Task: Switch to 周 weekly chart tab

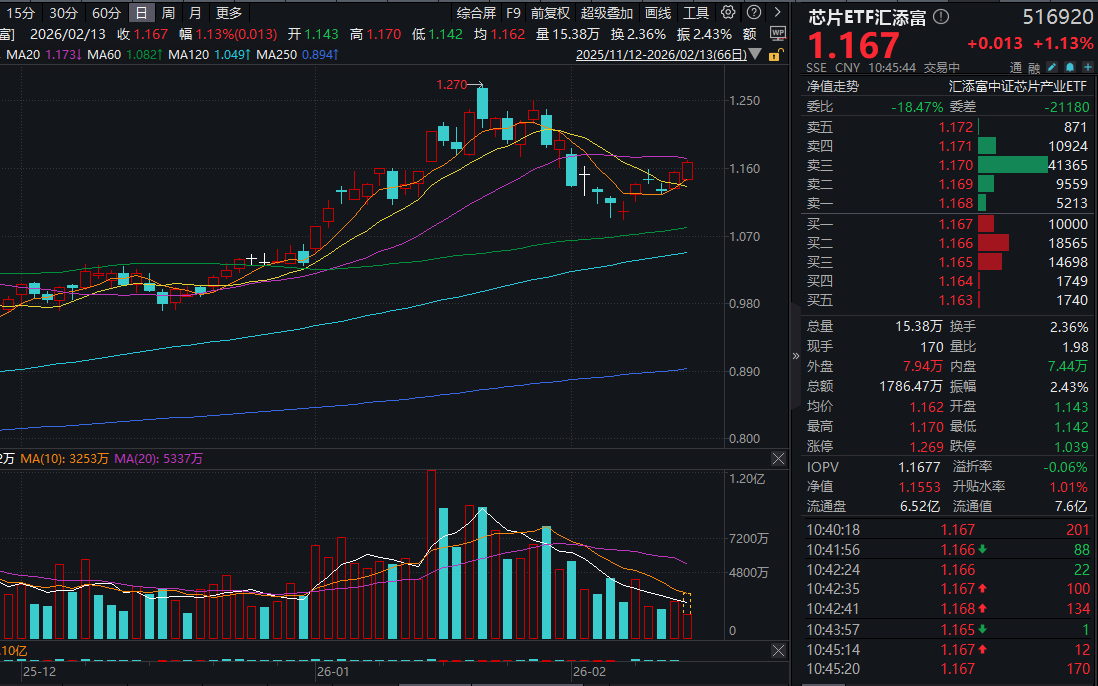Action: [168, 13]
